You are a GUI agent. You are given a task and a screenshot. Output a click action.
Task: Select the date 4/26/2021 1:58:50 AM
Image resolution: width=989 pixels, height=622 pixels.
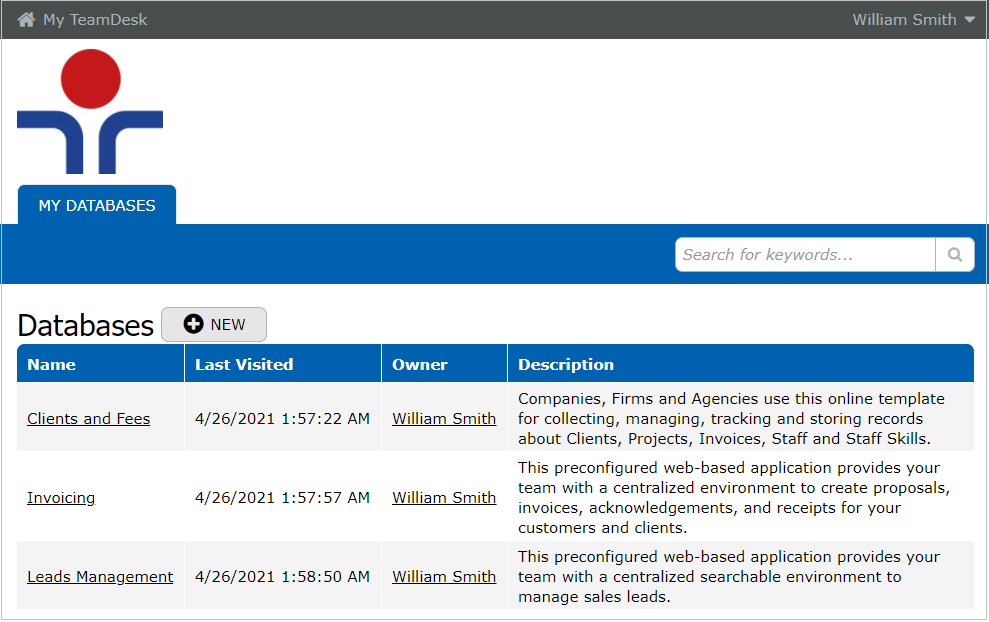pos(283,577)
